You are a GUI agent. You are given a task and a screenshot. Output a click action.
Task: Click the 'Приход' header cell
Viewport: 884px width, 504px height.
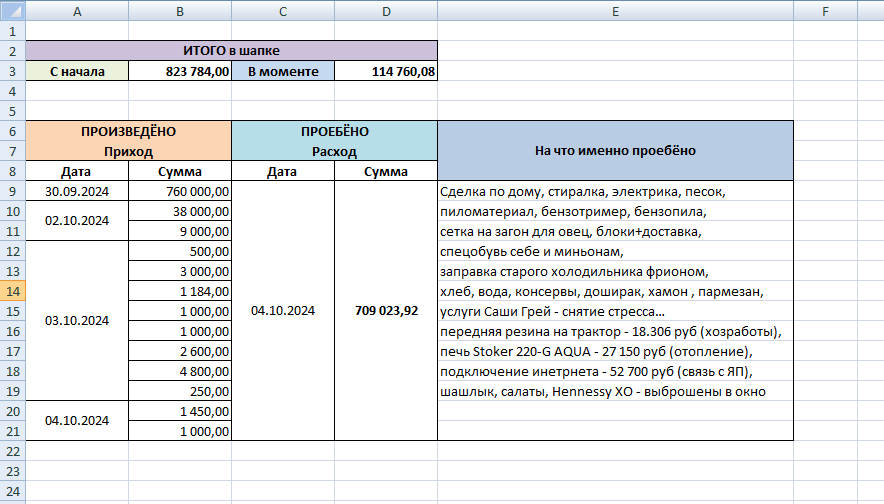pos(129,151)
